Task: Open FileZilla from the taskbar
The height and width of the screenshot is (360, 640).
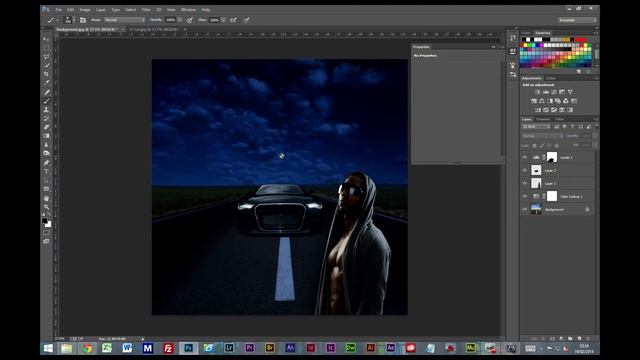Action: 168,348
